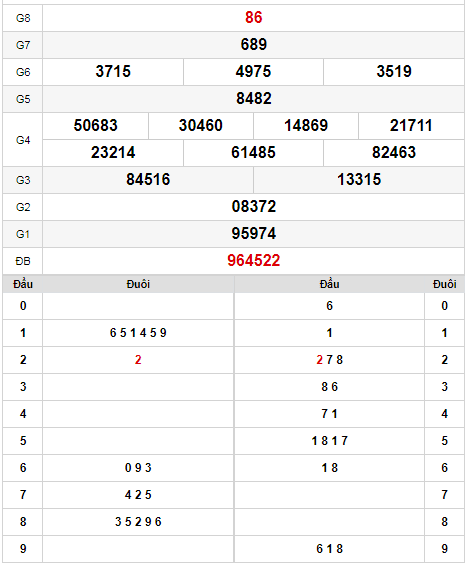Select the G8 prize number 86
Viewport: 468px width, 564px height.
254,18
